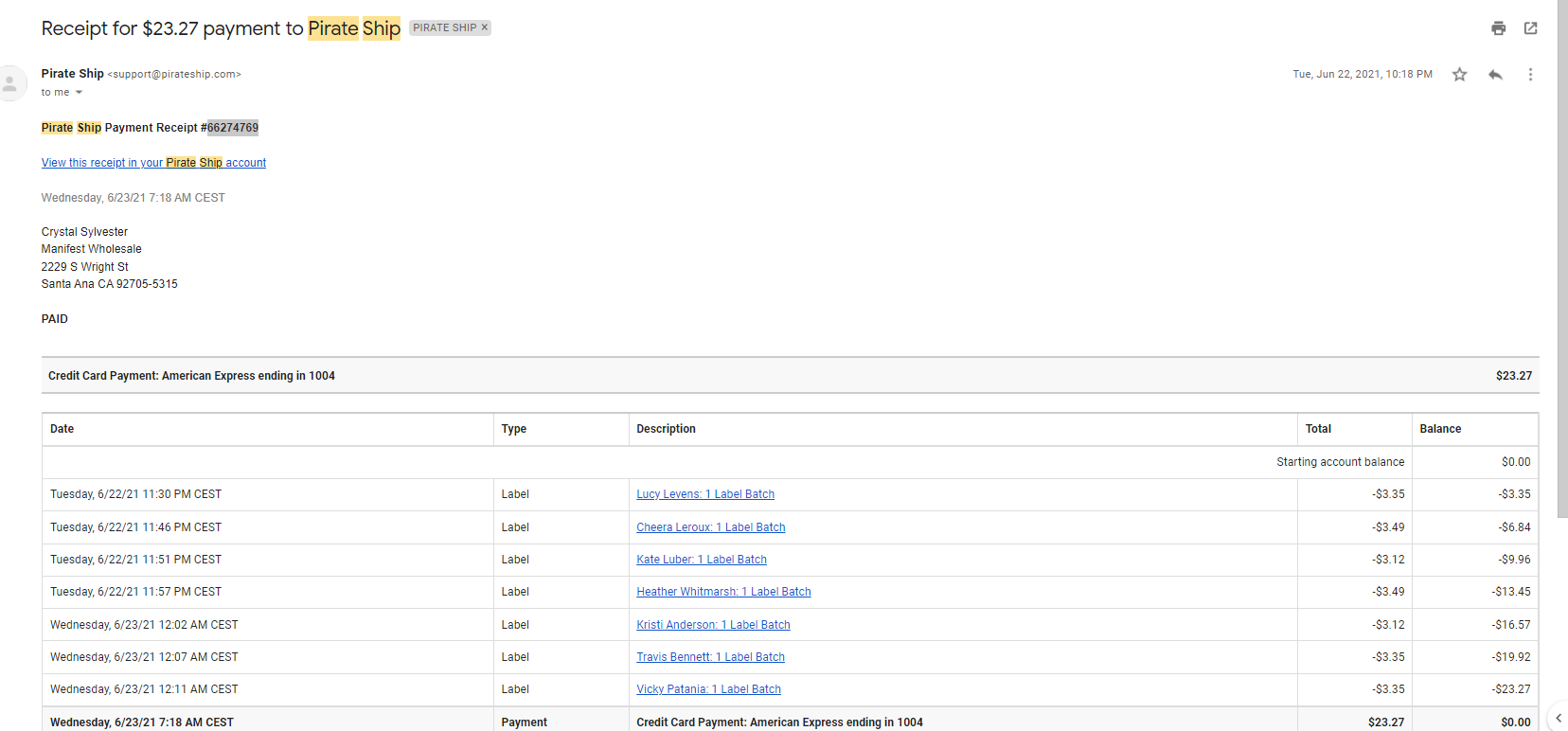Screen dimensions: 1568x731
Task: Open the Travis Bennett label batch link
Action: tap(710, 657)
